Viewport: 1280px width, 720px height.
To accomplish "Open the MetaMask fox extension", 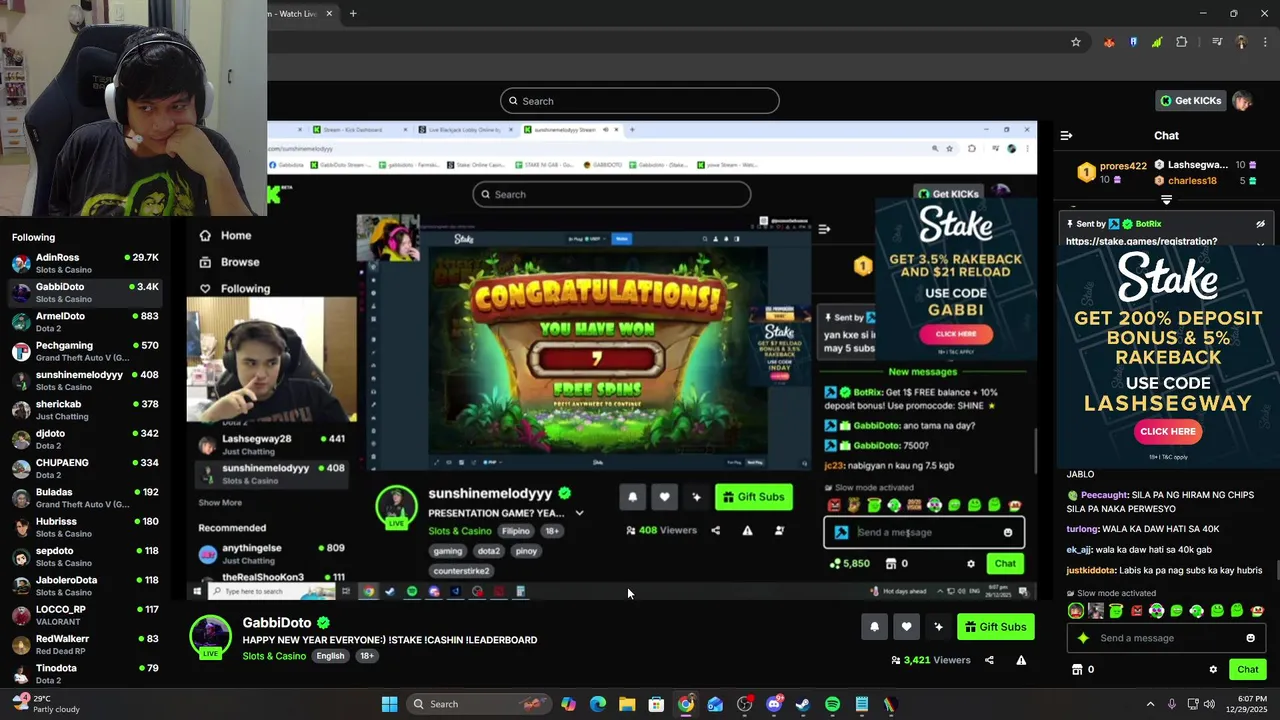I will coord(1109,42).
